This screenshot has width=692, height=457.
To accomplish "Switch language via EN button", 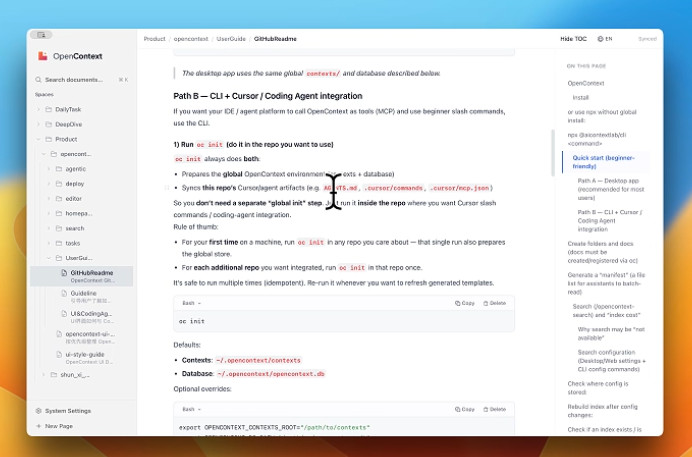I will (x=605, y=39).
